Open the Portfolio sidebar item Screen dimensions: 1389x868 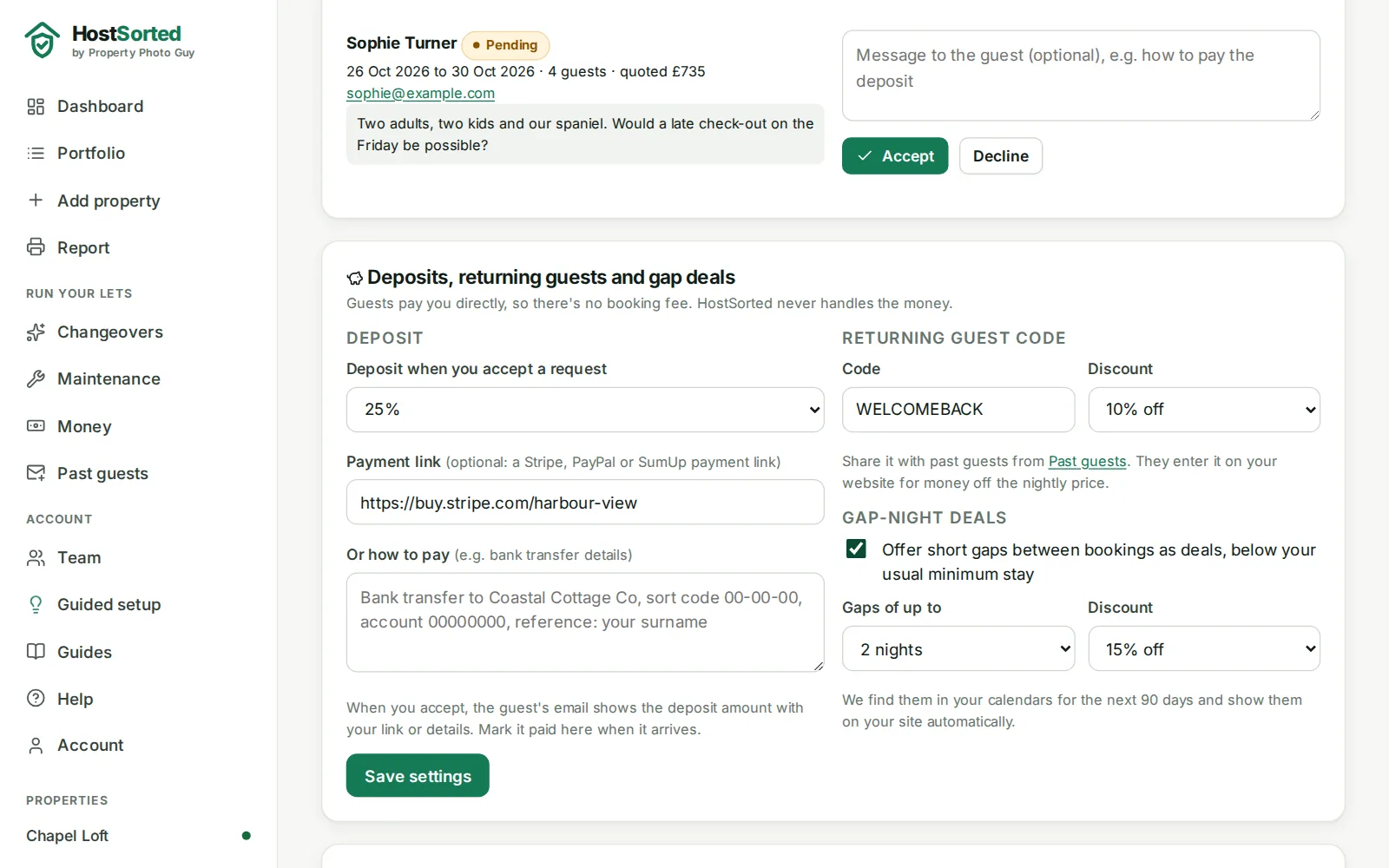pos(91,154)
